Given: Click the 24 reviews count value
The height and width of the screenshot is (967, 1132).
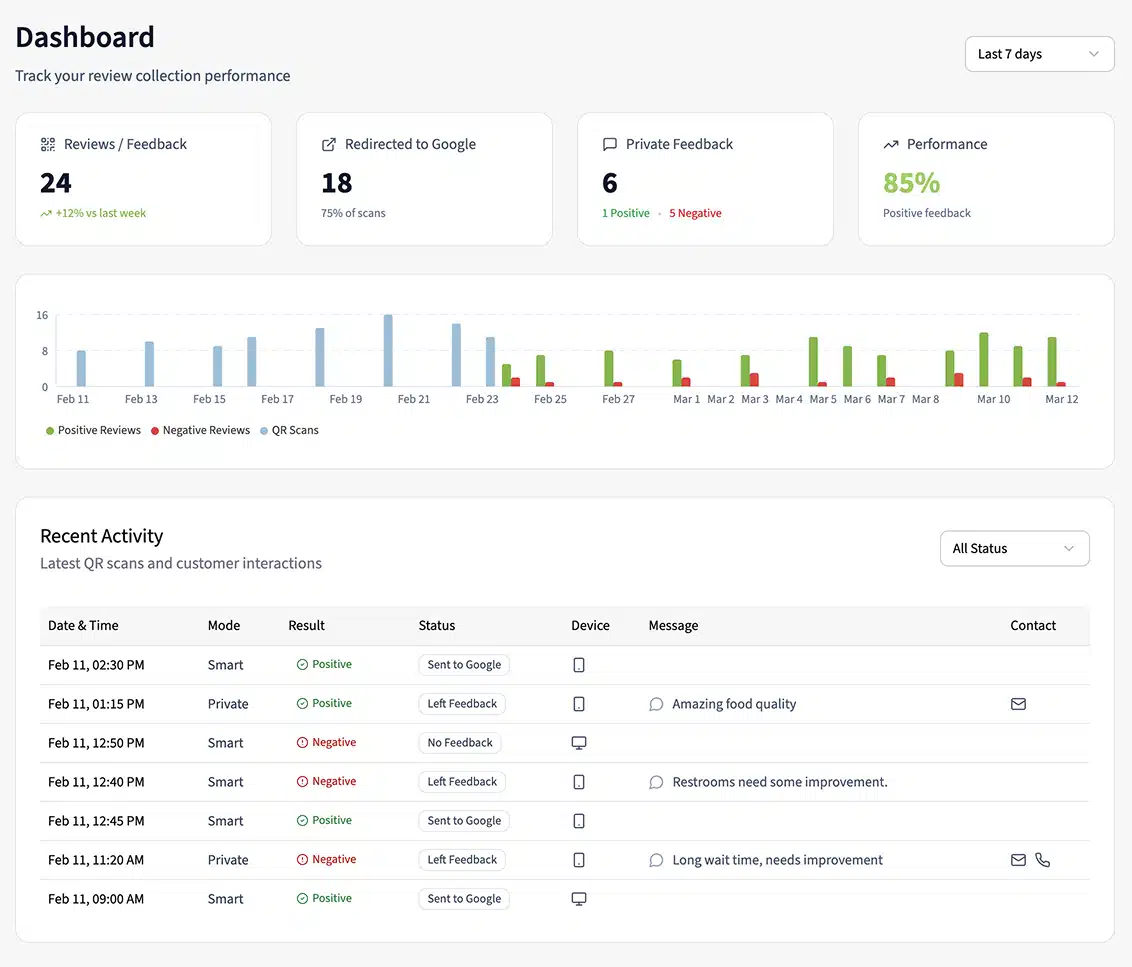Looking at the screenshot, I should tap(56, 183).
